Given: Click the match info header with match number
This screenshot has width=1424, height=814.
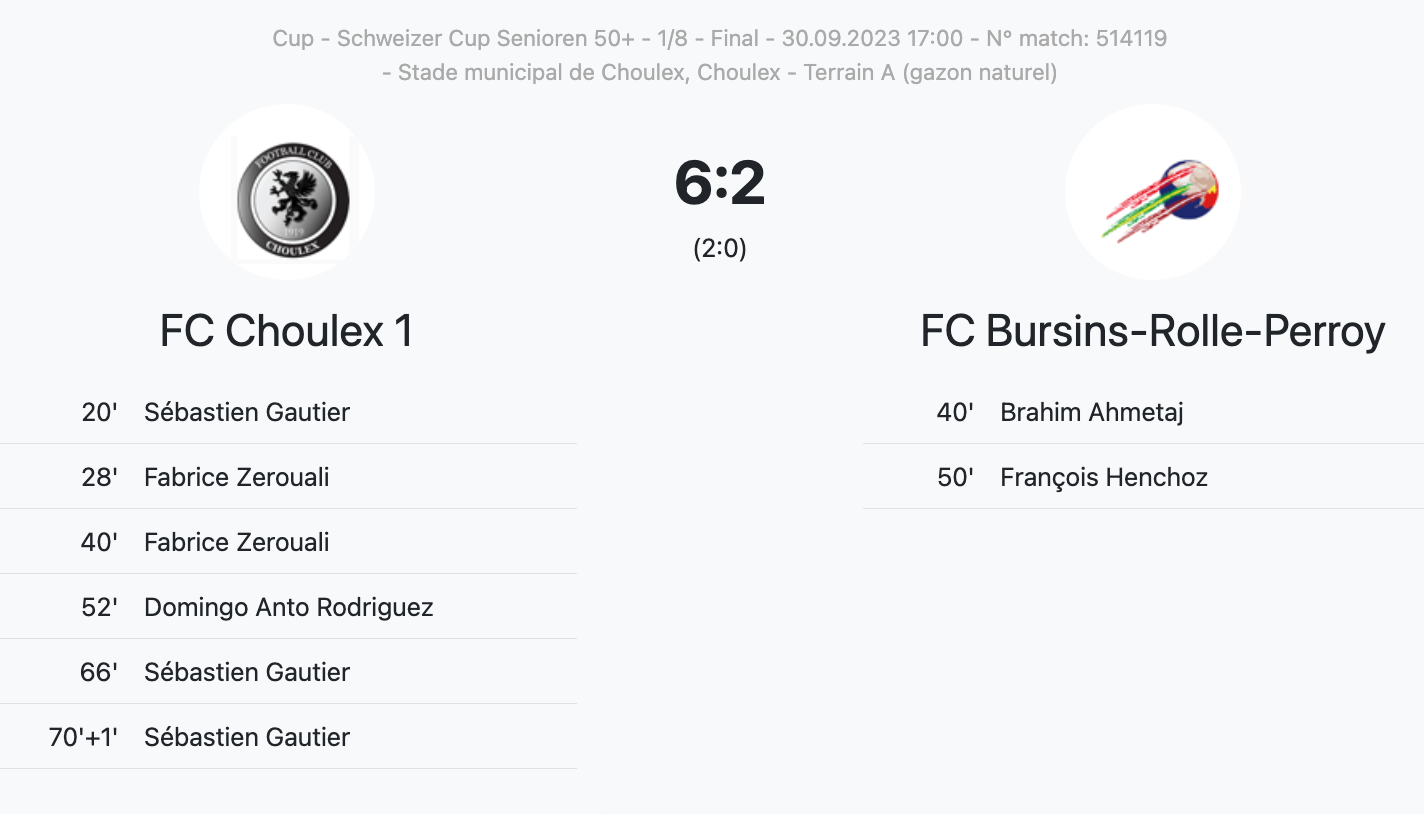Looking at the screenshot, I should point(719,39).
